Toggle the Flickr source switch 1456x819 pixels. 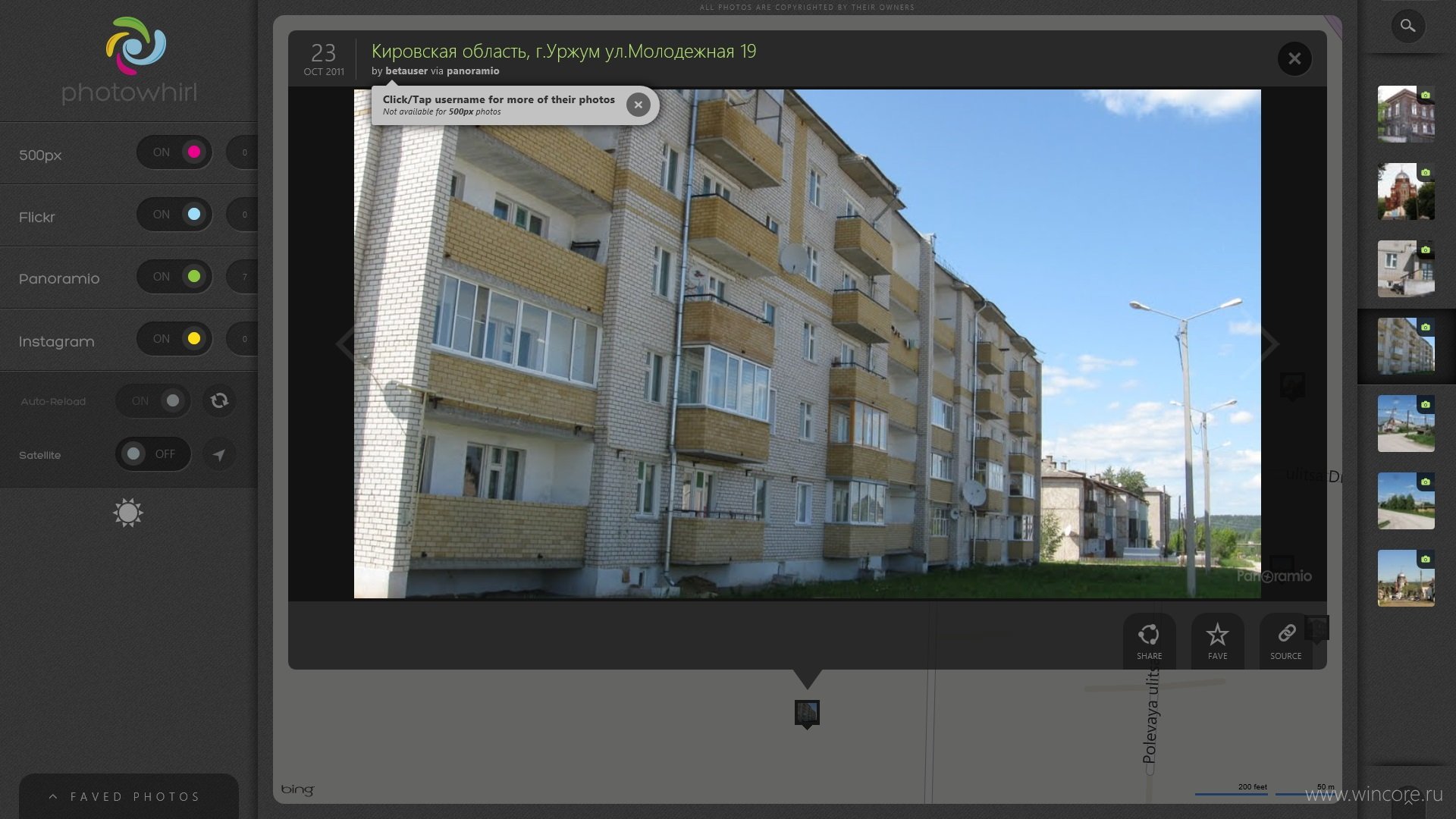tap(174, 215)
